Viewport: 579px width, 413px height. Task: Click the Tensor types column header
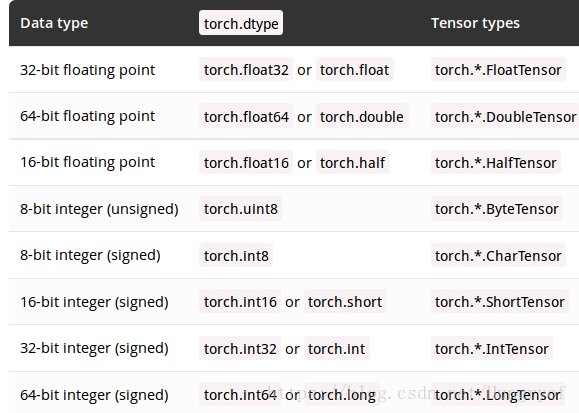(x=475, y=23)
